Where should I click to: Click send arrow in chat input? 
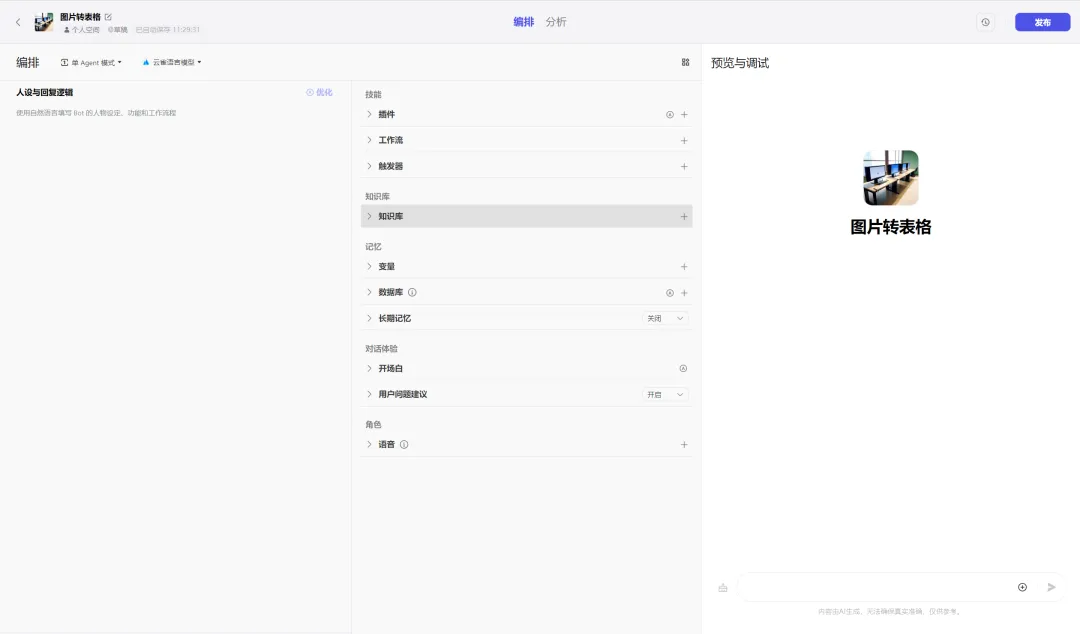1051,587
